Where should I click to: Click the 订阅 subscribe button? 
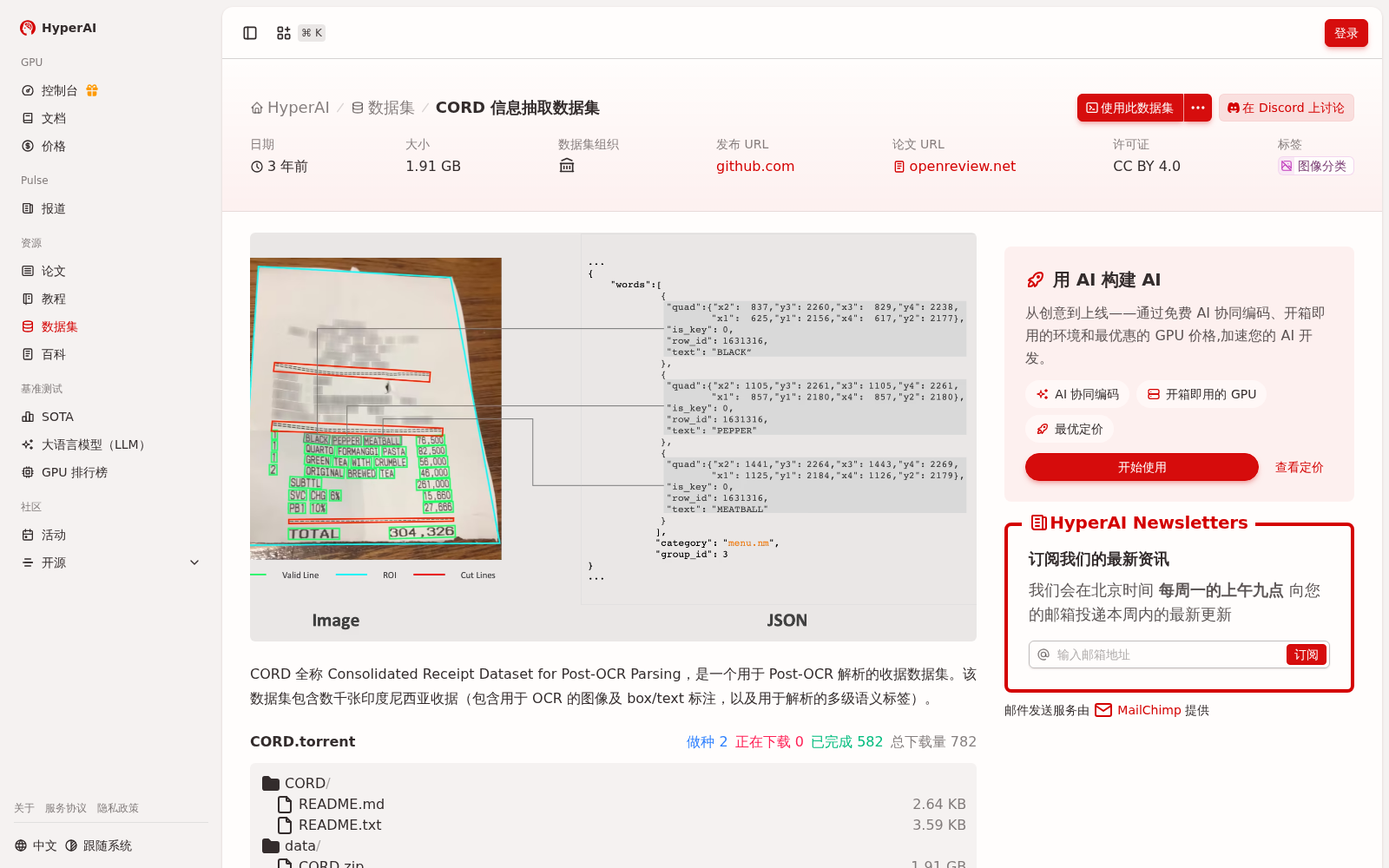(x=1306, y=654)
